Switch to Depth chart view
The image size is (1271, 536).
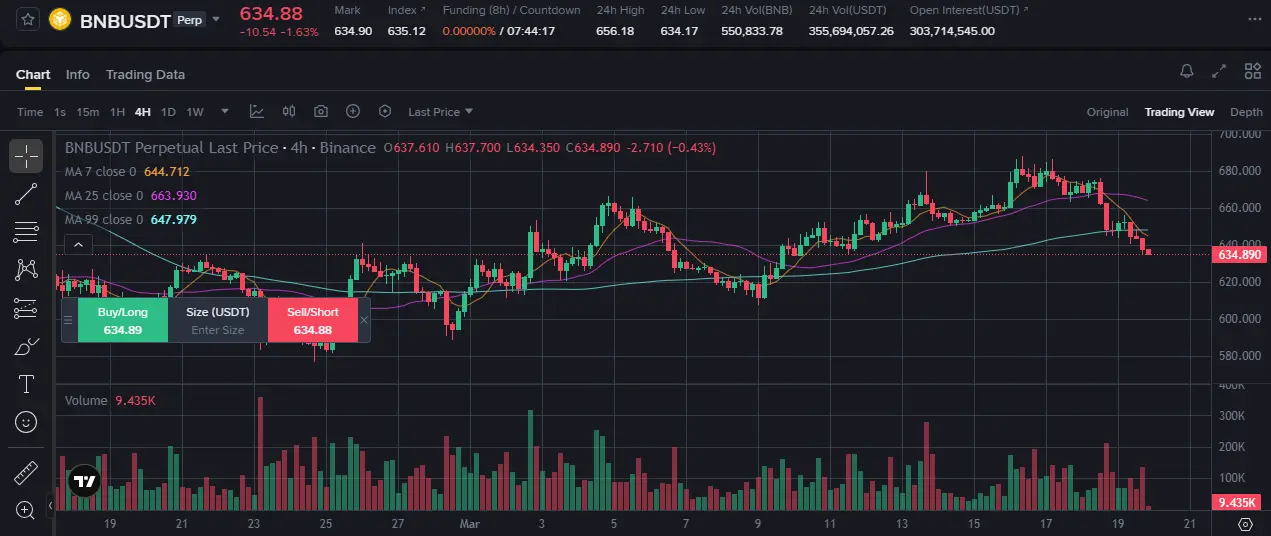[1246, 112]
